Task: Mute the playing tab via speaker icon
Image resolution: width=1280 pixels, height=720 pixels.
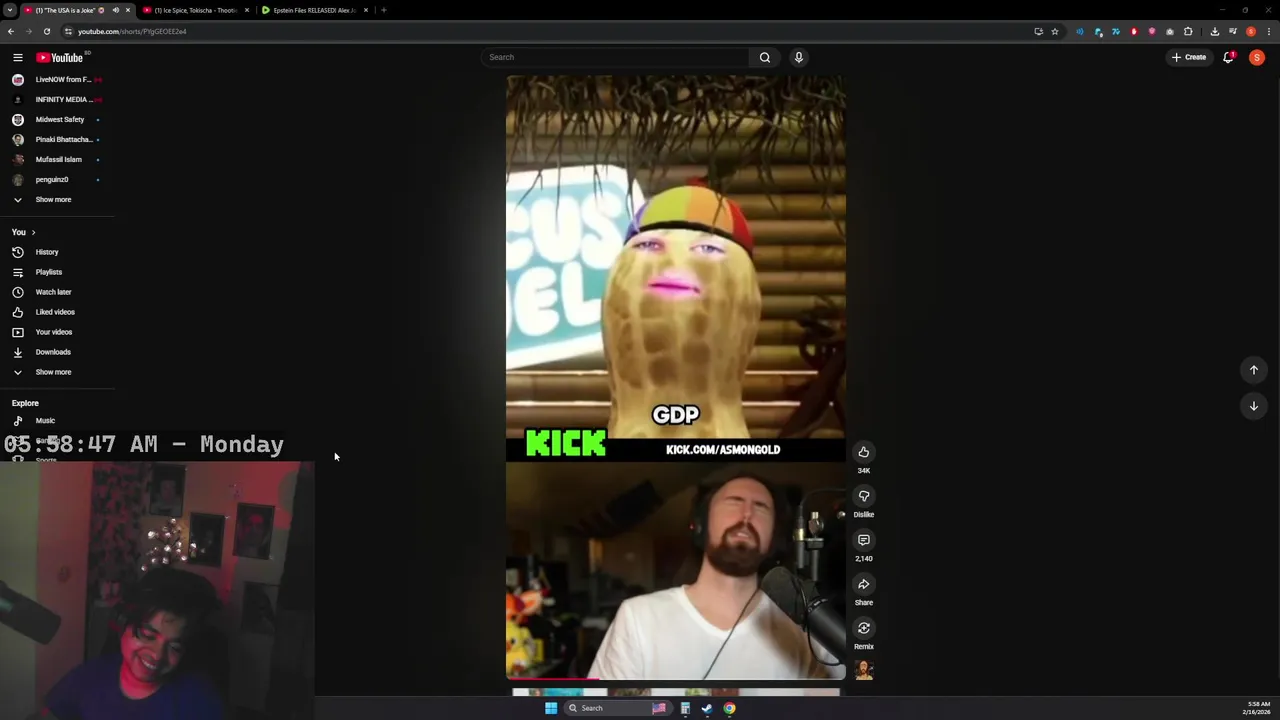Action: pyautogui.click(x=115, y=10)
